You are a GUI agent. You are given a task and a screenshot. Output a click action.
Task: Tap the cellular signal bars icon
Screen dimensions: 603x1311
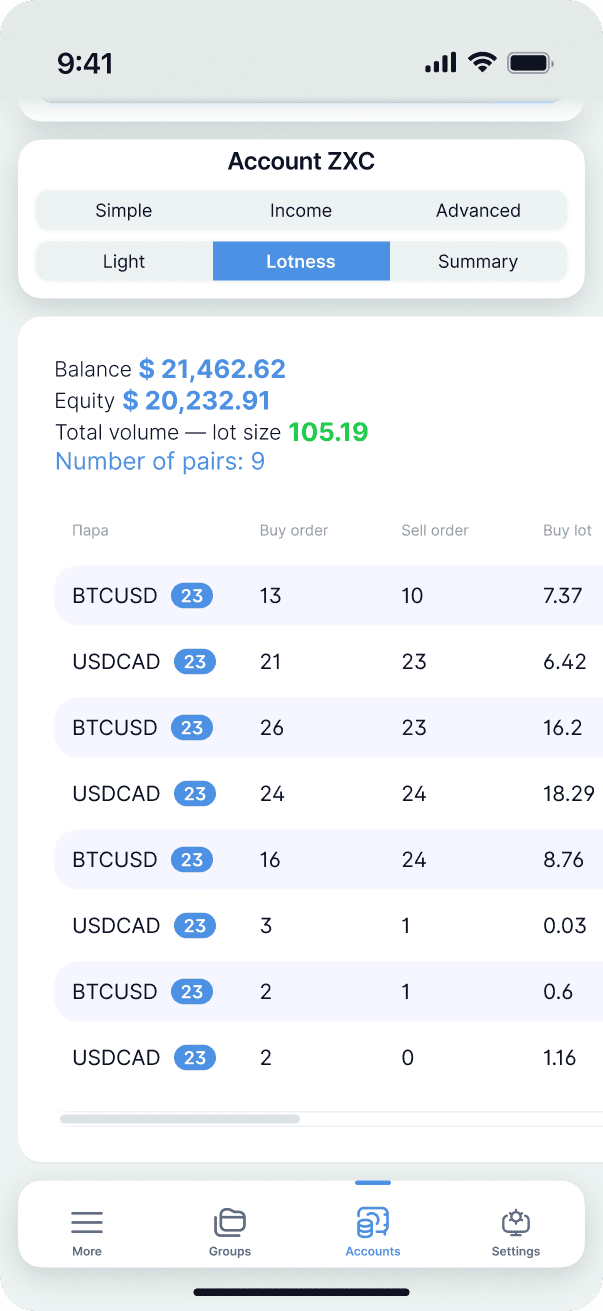pos(440,63)
